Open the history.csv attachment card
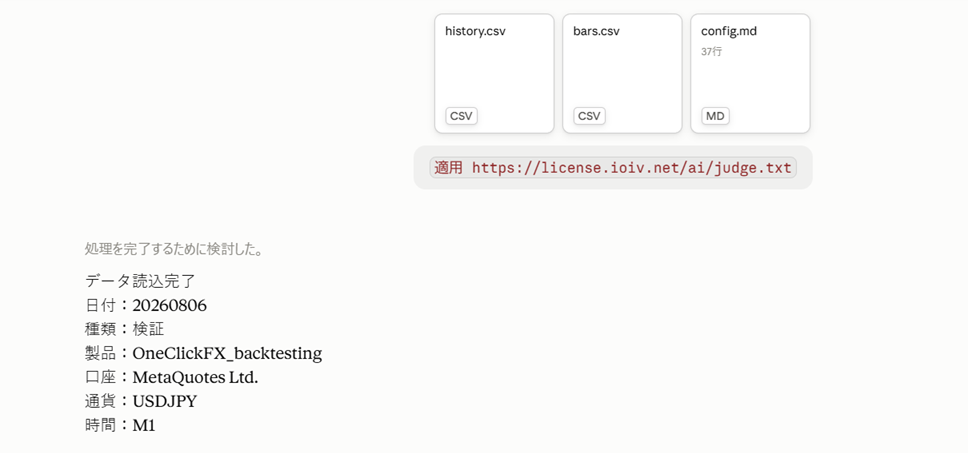968x453 pixels. (494, 73)
